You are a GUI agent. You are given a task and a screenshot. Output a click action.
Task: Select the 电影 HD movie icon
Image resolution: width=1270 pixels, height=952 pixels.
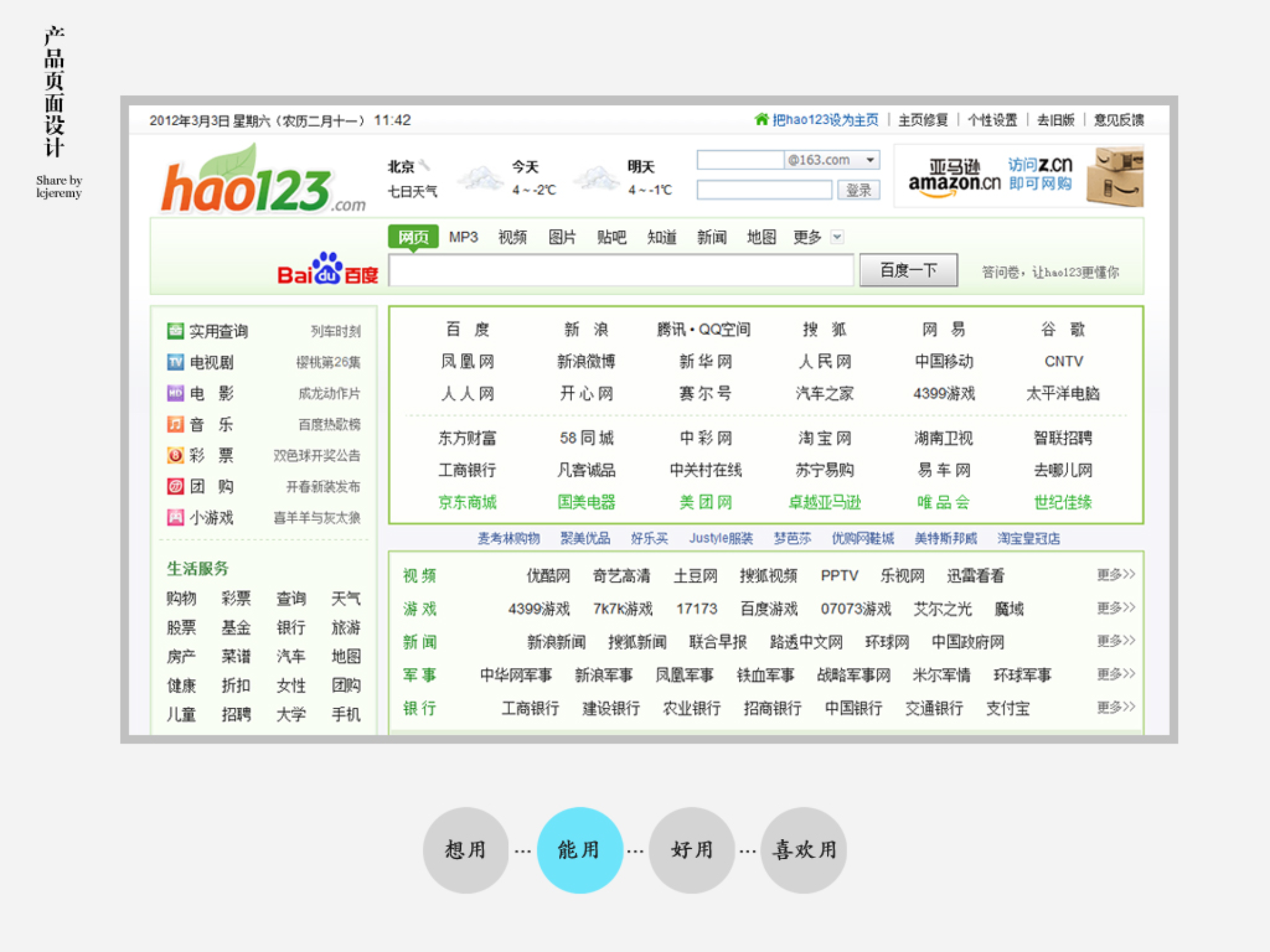click(x=175, y=393)
